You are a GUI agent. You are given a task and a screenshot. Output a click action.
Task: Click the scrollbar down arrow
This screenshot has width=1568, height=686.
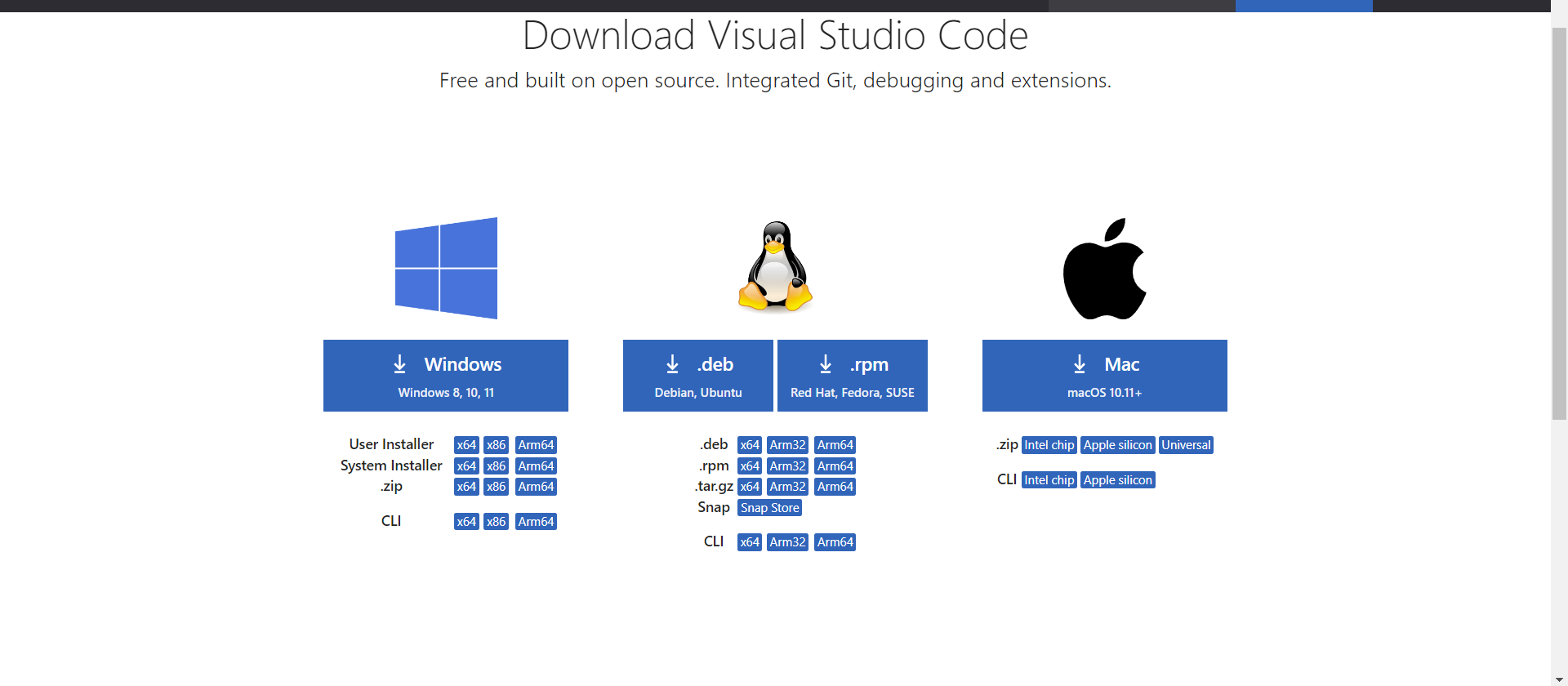pyautogui.click(x=1559, y=679)
